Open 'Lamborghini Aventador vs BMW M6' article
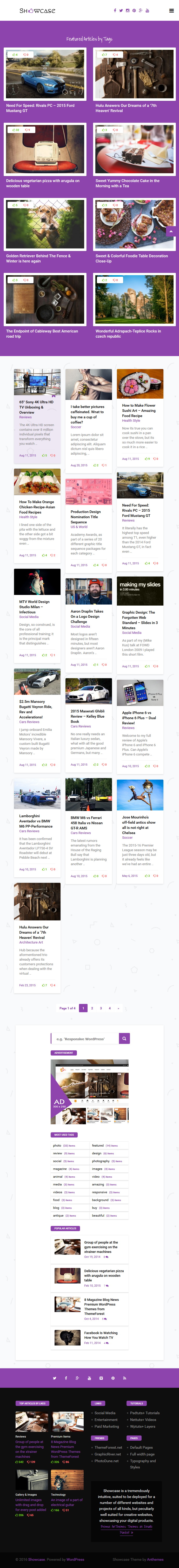The height and width of the screenshot is (1568, 179). click(x=36, y=821)
